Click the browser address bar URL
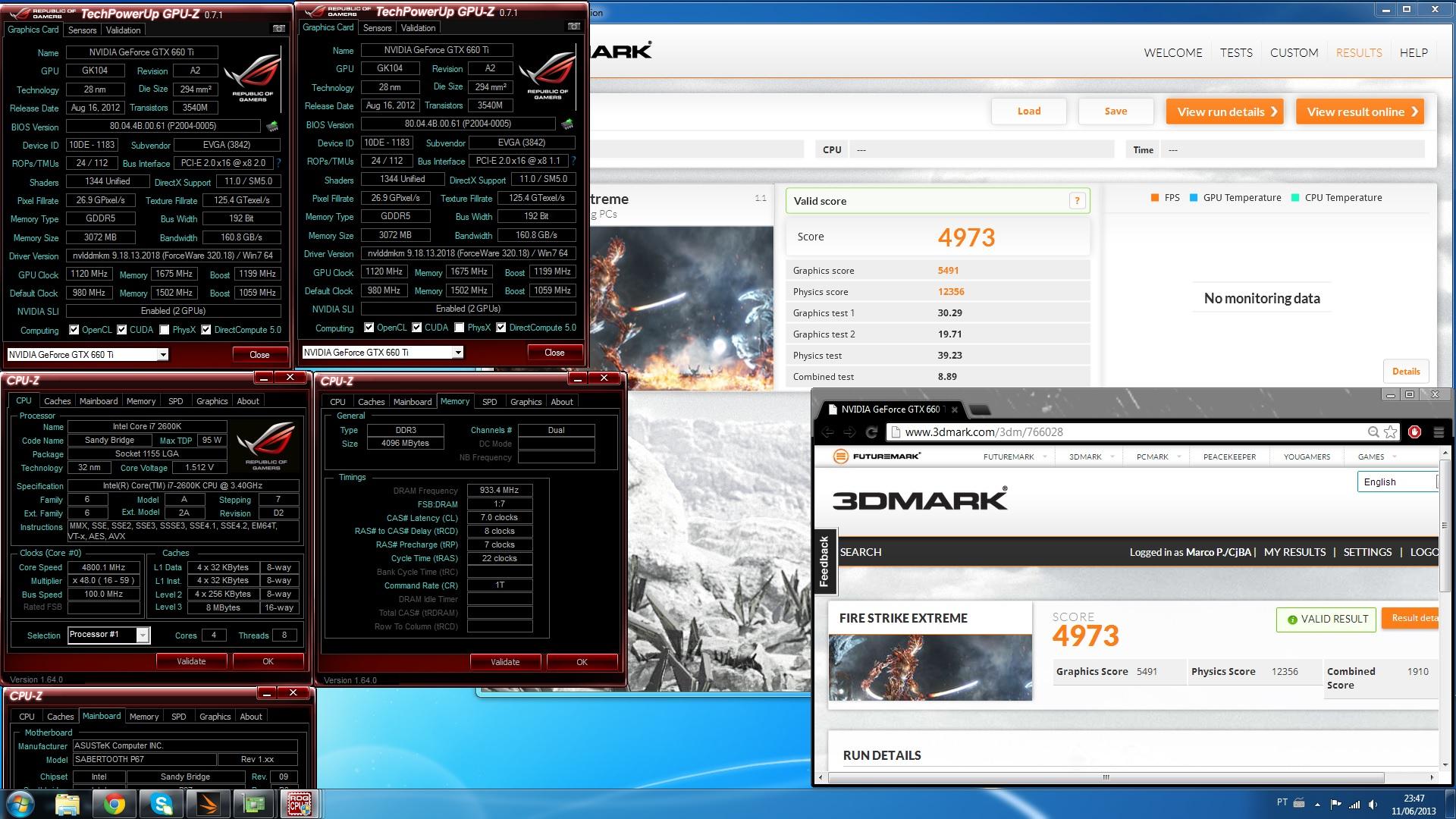The image size is (1456, 819). (x=984, y=432)
